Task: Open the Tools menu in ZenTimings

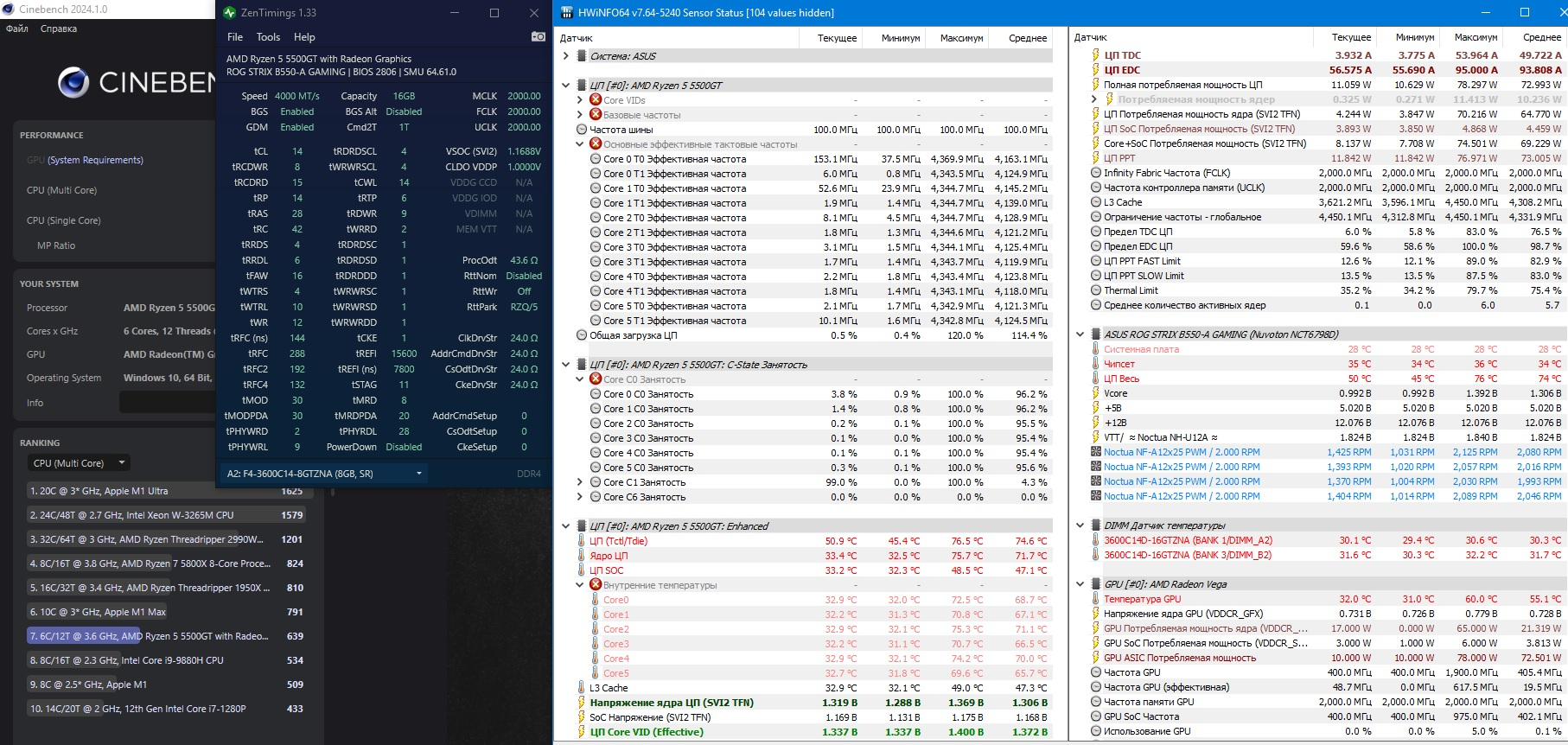Action: [268, 37]
